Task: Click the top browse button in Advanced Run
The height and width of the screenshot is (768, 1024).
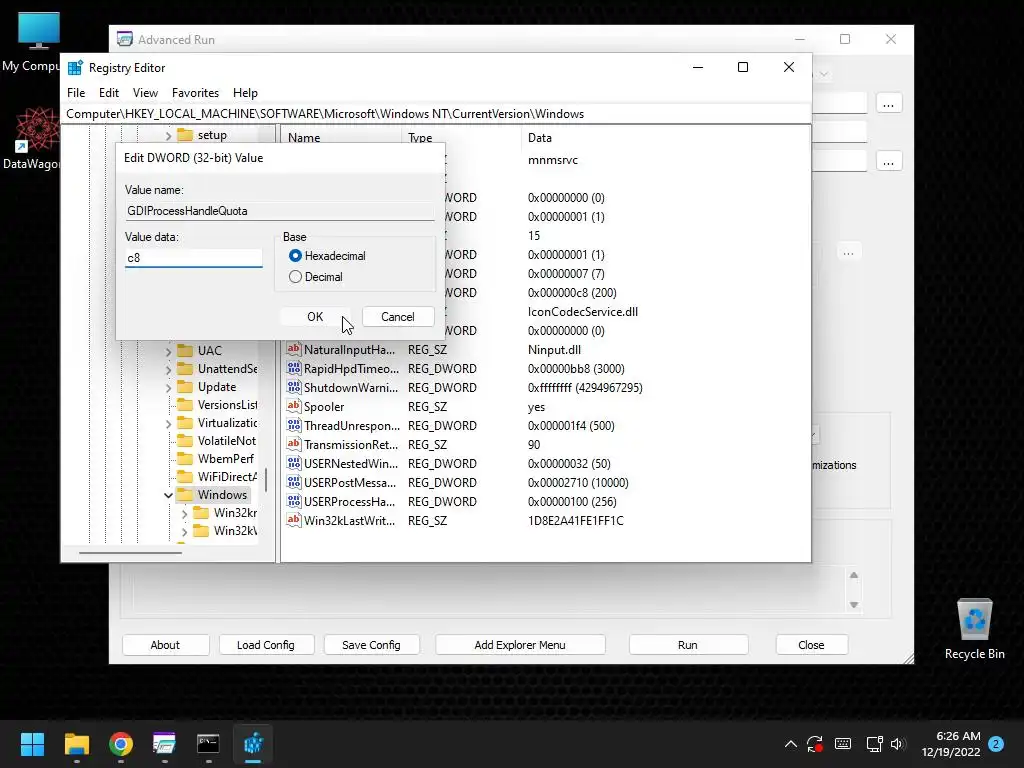Action: [889, 104]
